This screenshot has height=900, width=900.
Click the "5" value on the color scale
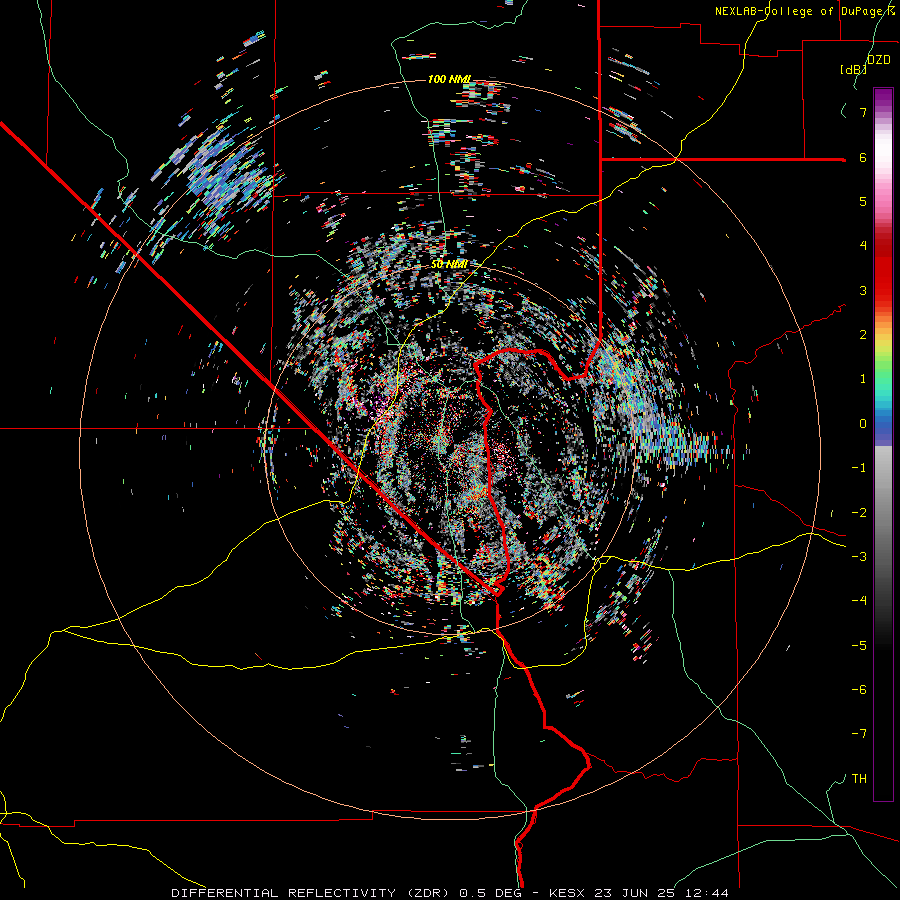(863, 201)
